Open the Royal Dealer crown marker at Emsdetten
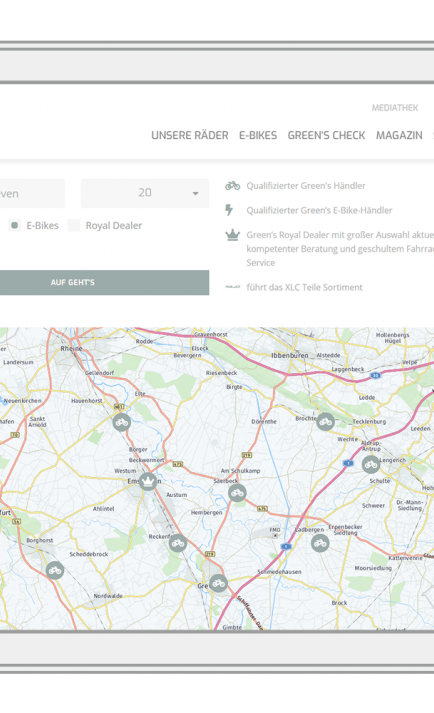434x713 pixels. (x=148, y=481)
